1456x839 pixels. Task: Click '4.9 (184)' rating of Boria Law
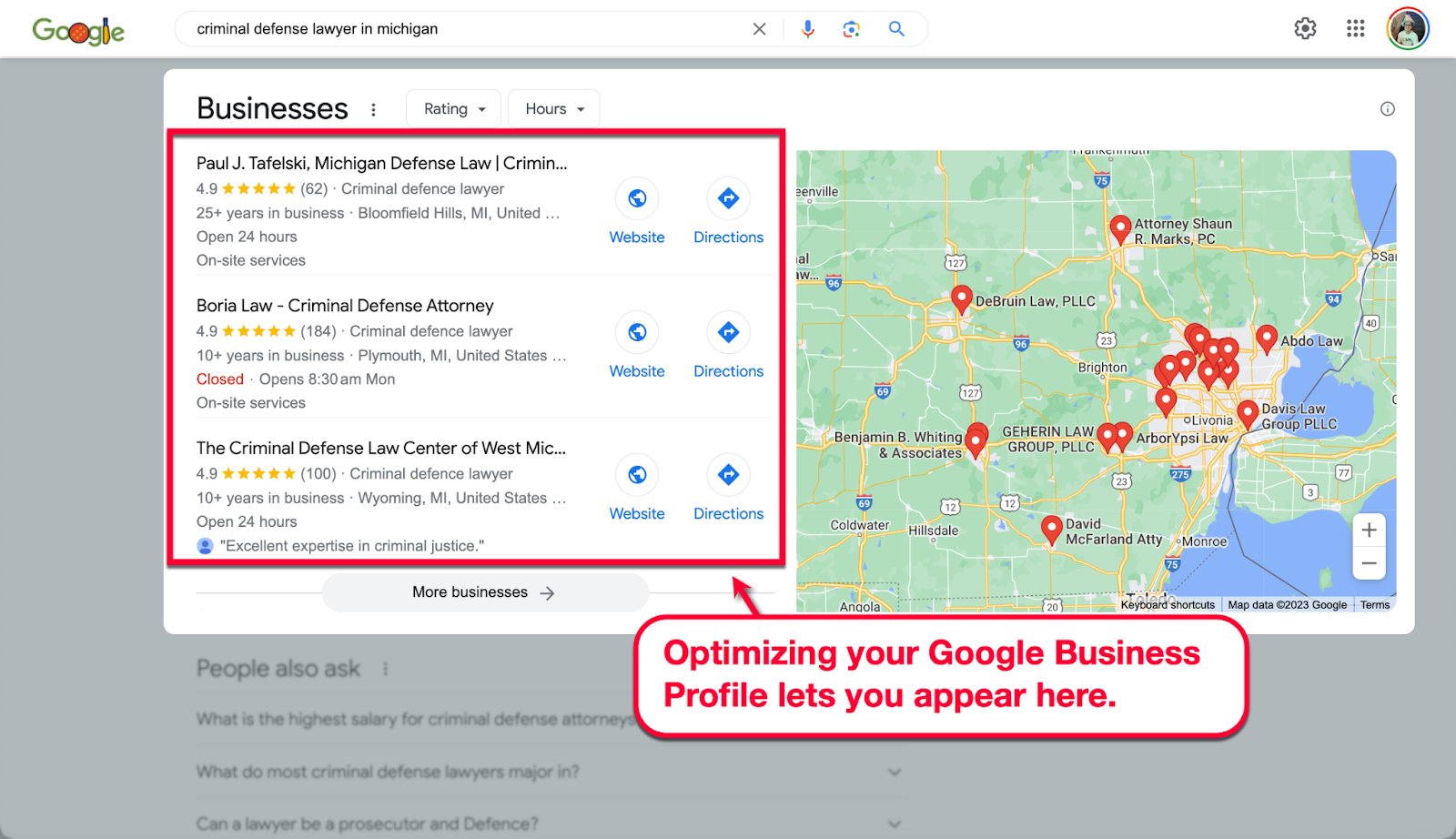coord(267,331)
